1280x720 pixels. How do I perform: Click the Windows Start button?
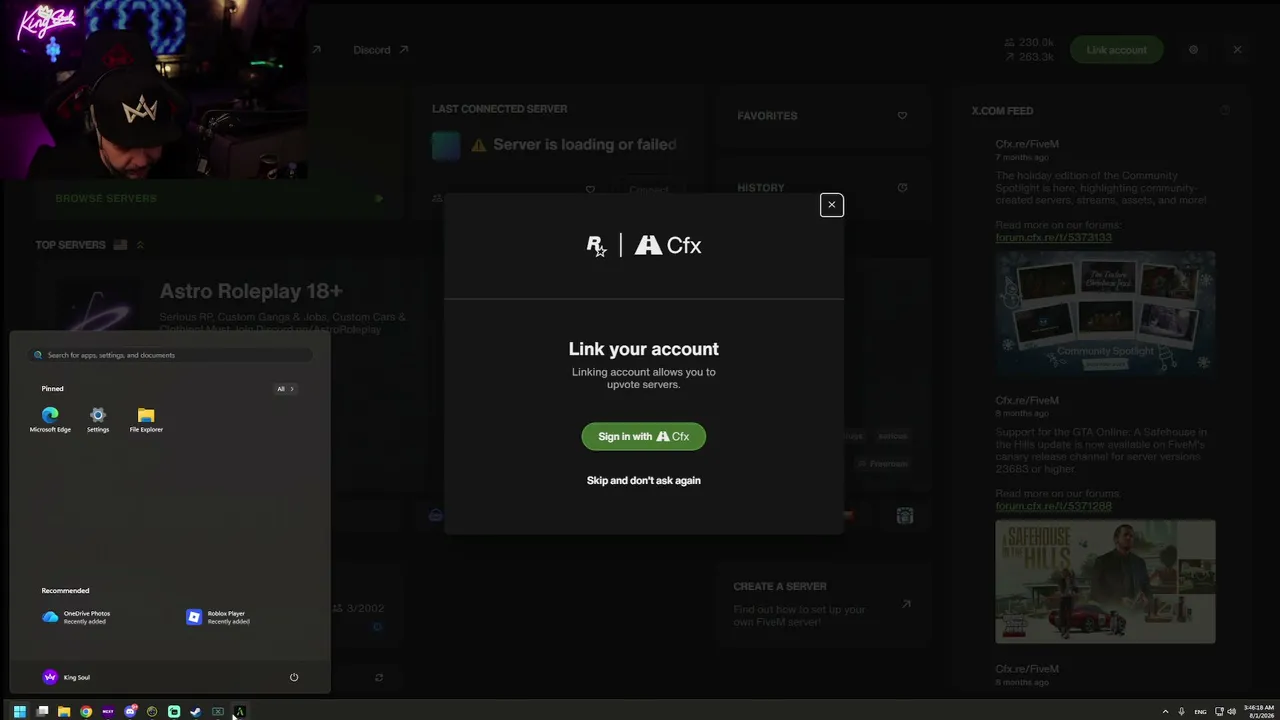pyautogui.click(x=19, y=712)
